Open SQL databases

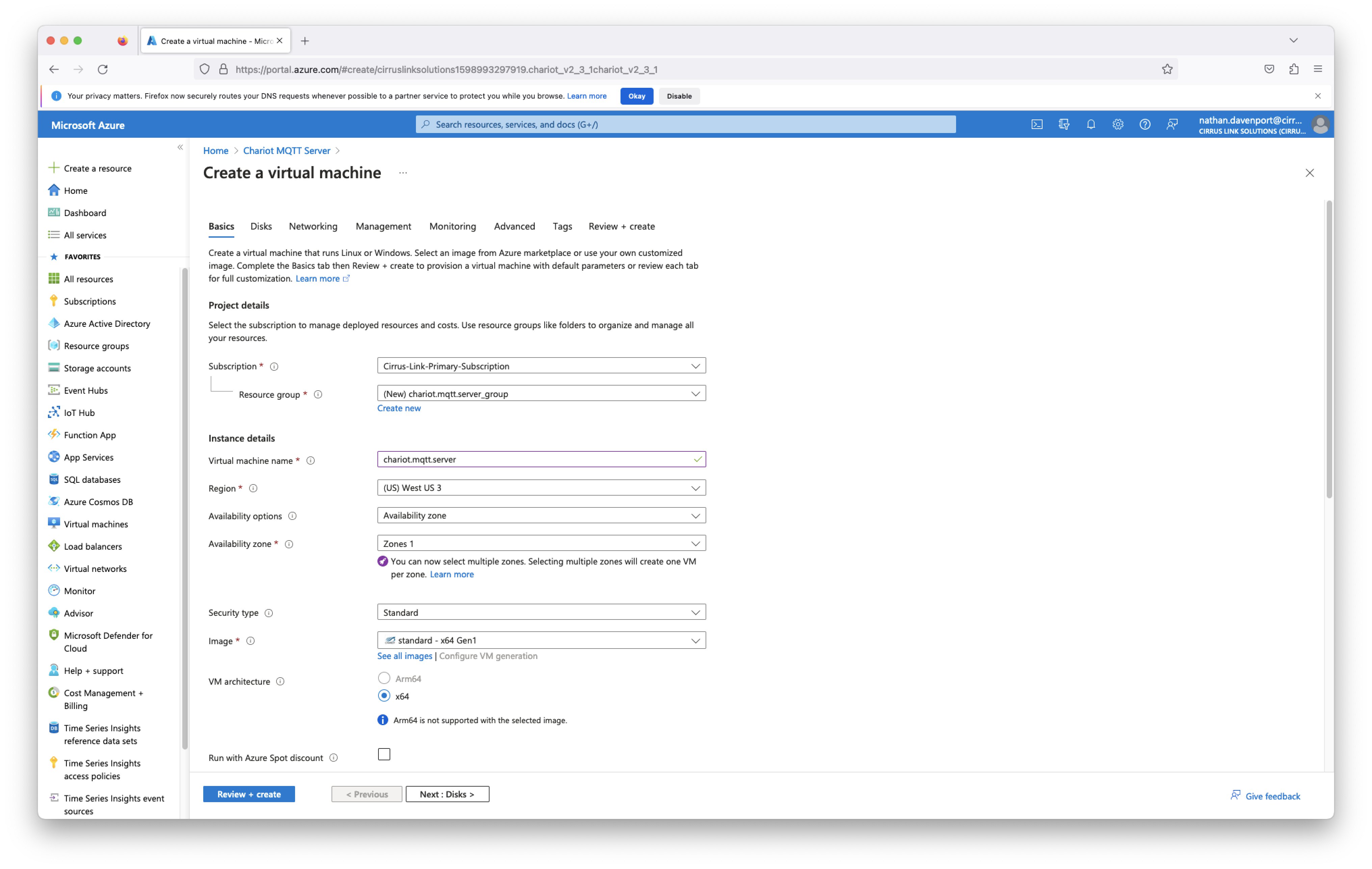pyautogui.click(x=92, y=479)
